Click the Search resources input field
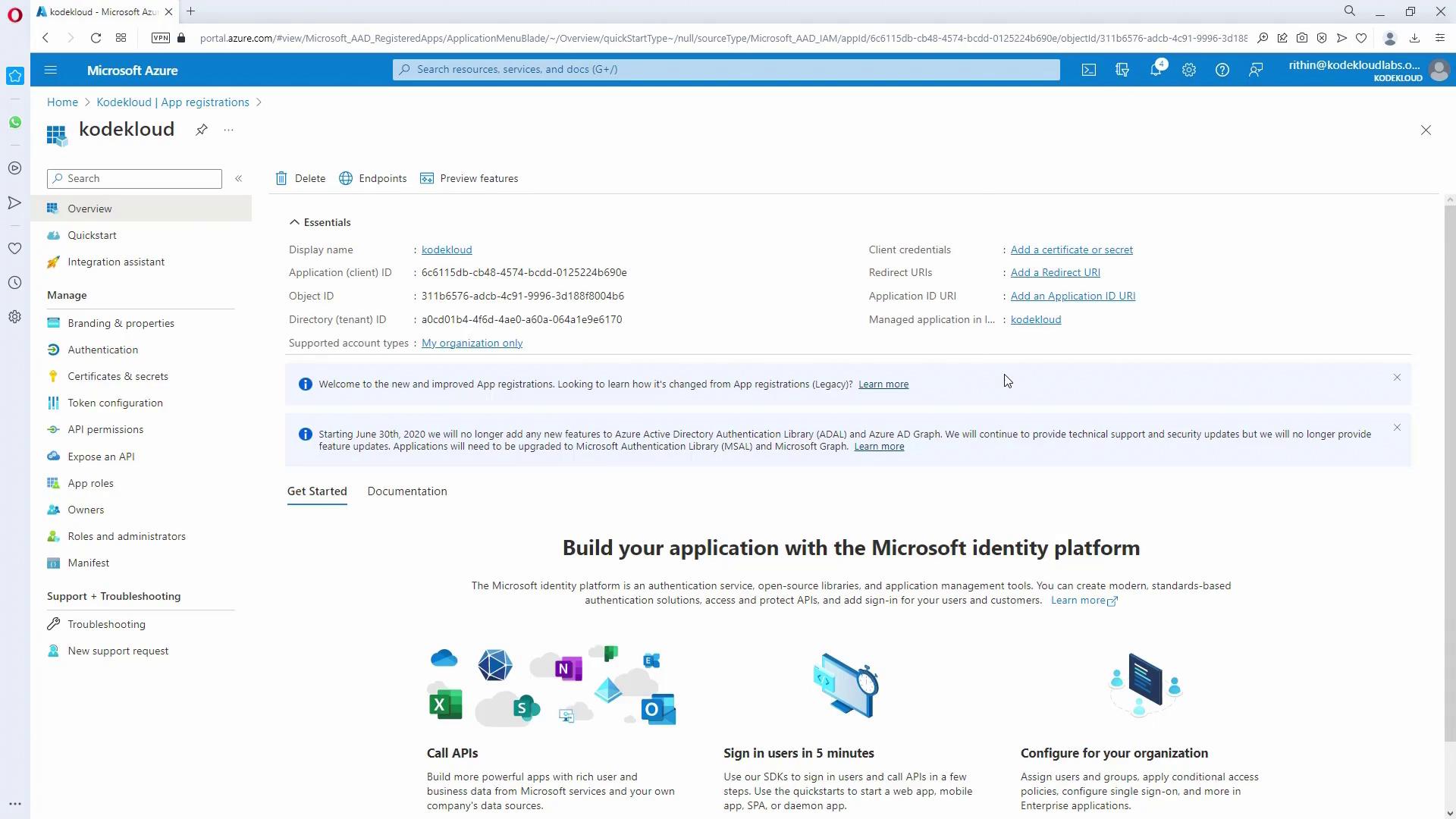This screenshot has height=819, width=1456. [x=726, y=69]
